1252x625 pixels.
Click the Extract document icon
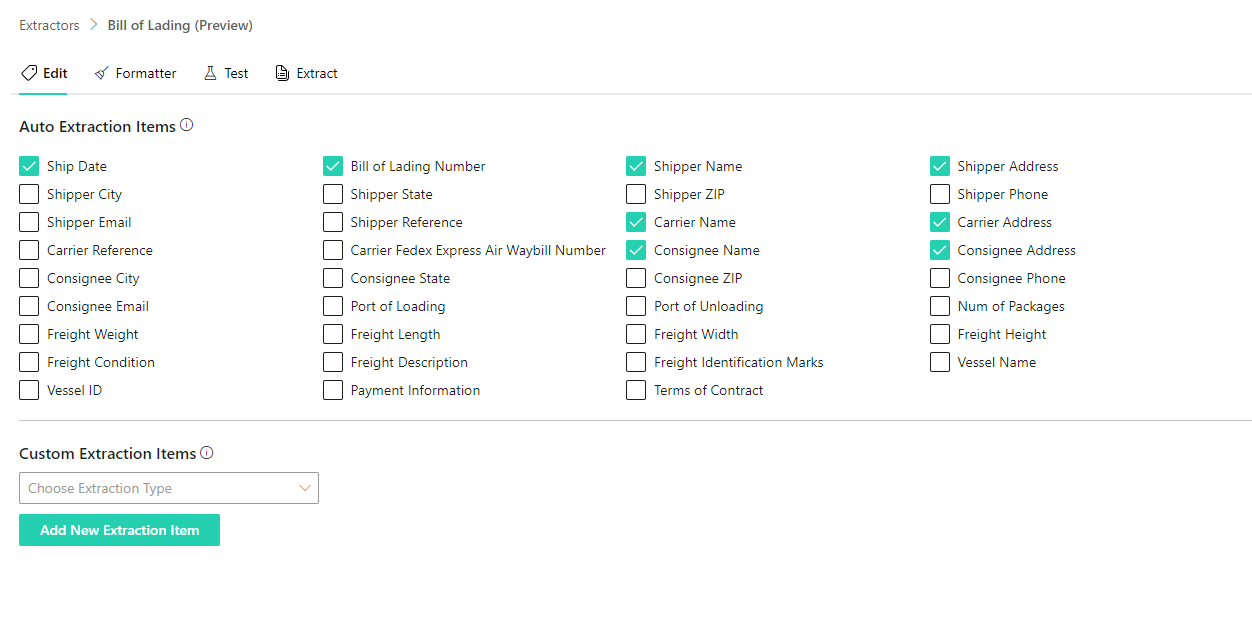click(282, 73)
